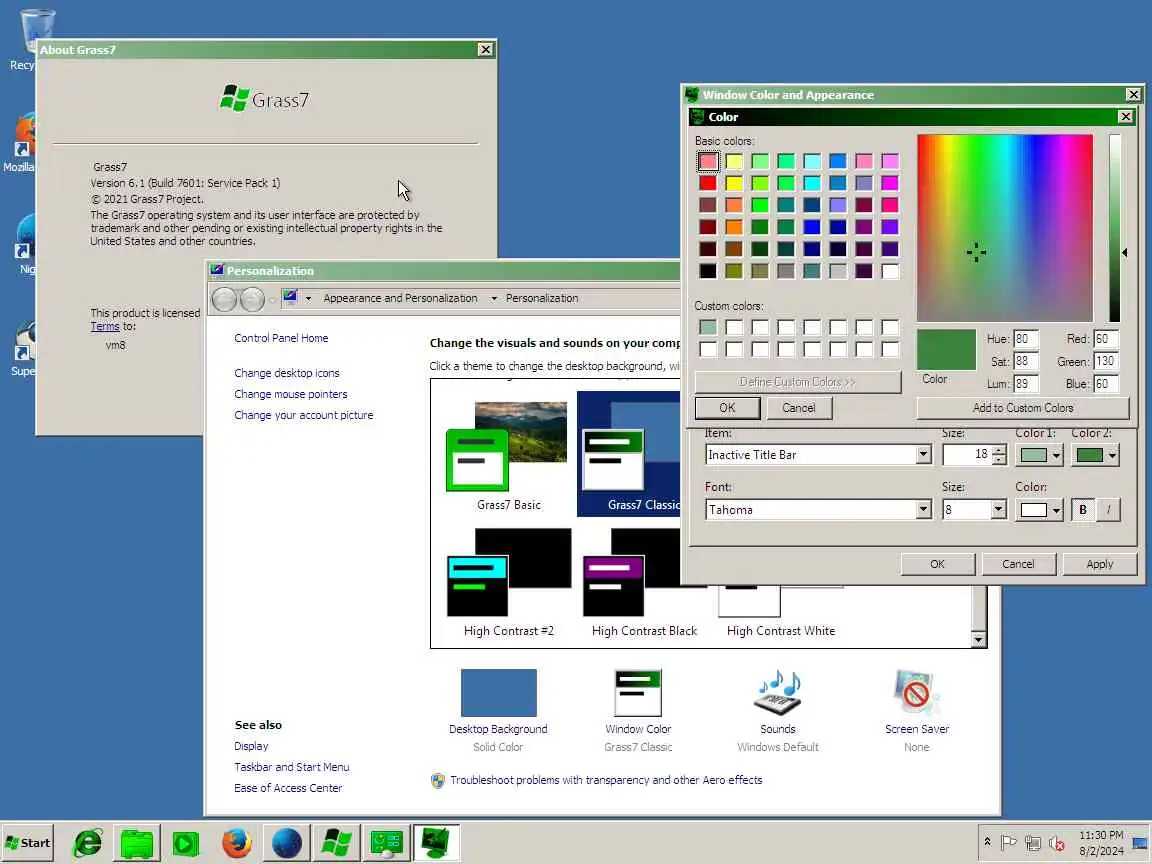The image size is (1152, 864).
Task: Expand the breadcrumb arrow after control panel icon
Action: click(x=308, y=298)
